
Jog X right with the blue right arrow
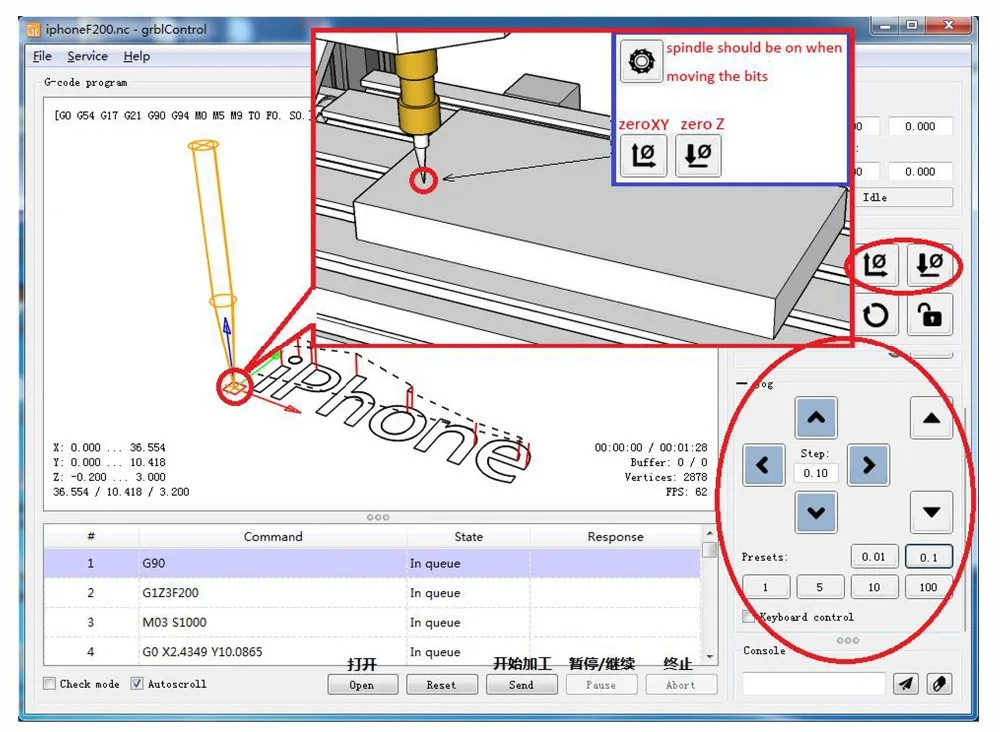[x=869, y=465]
